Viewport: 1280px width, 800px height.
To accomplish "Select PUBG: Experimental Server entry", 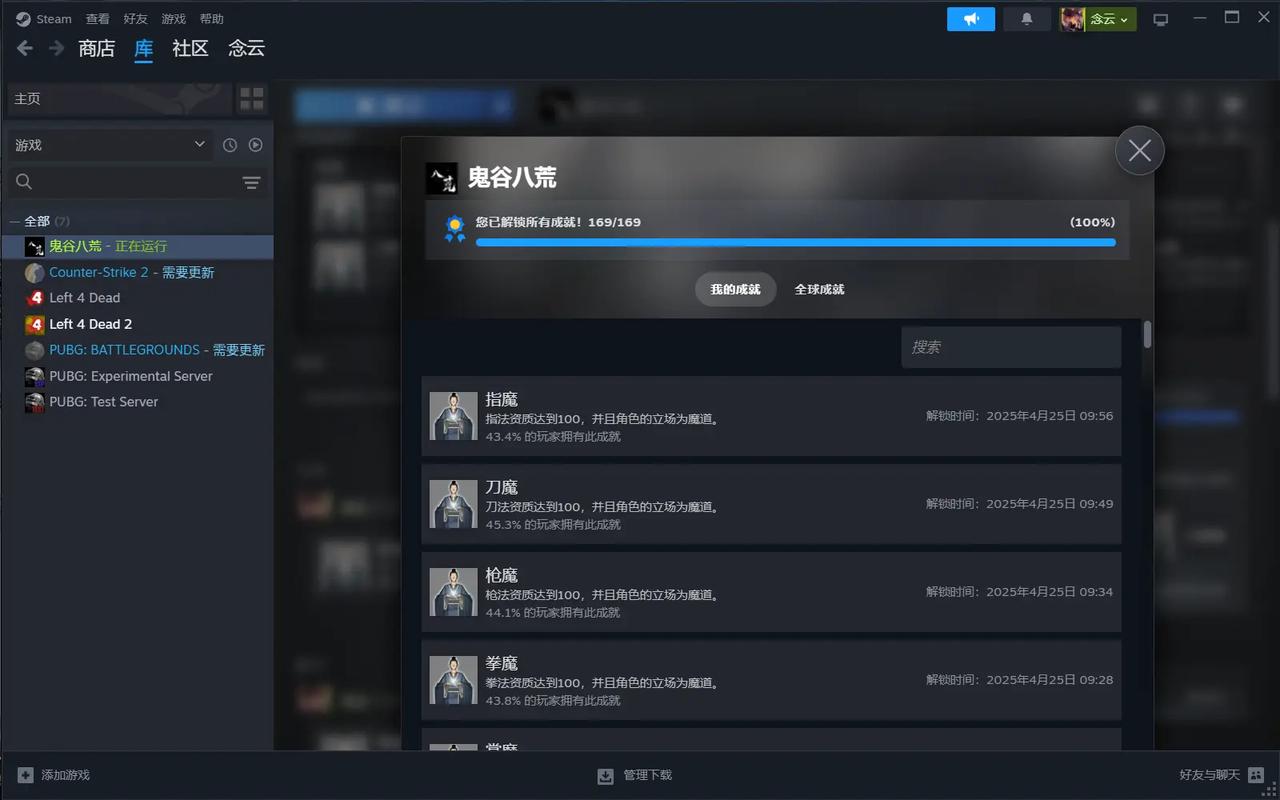I will coord(138,376).
